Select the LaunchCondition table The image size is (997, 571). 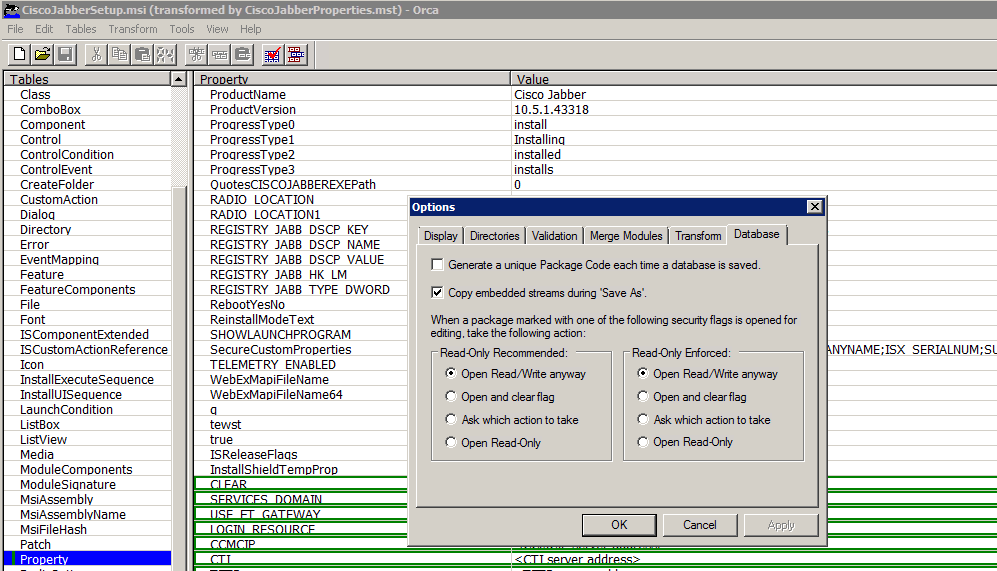click(66, 409)
